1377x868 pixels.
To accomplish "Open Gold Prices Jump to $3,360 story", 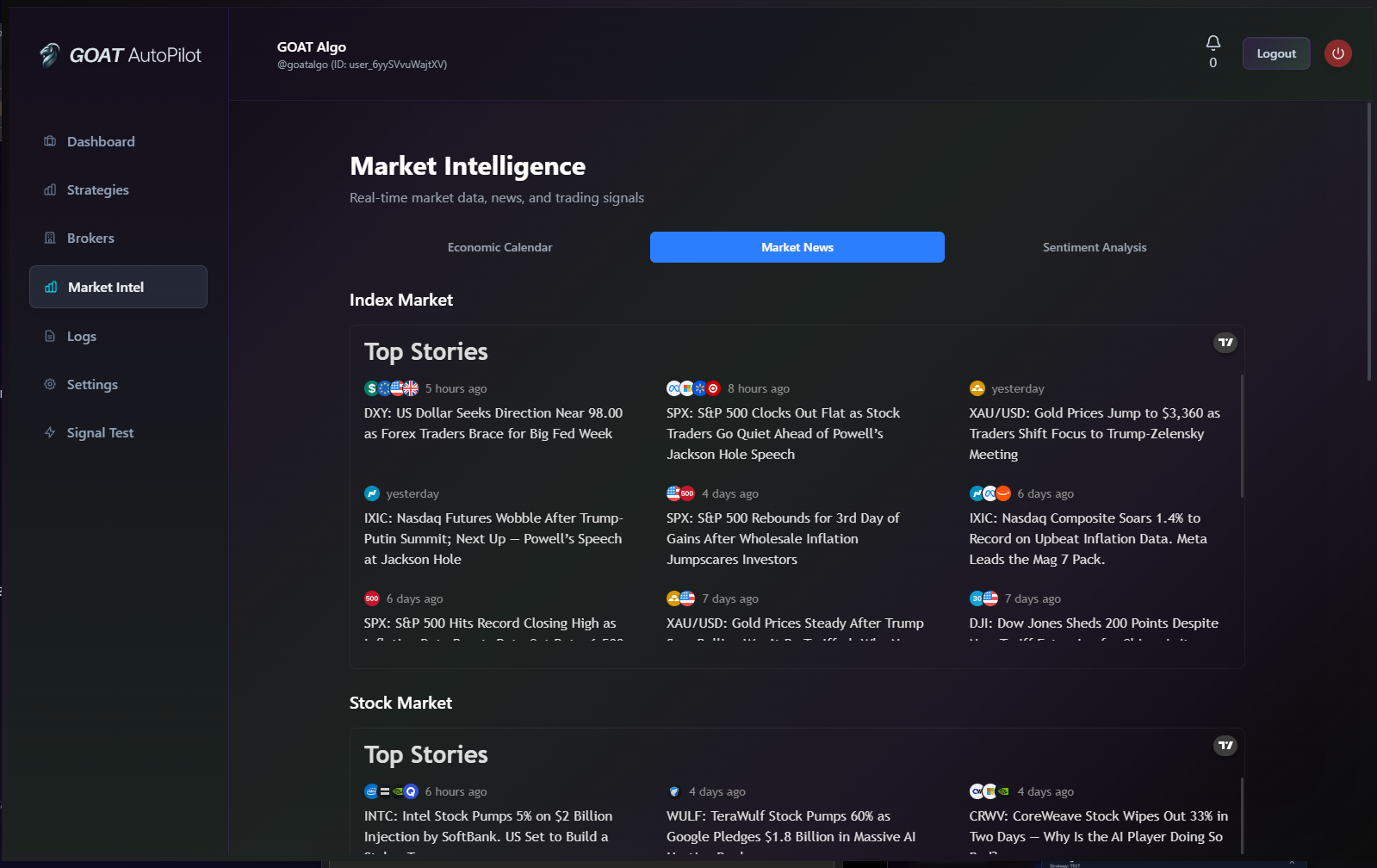I will click(1095, 434).
